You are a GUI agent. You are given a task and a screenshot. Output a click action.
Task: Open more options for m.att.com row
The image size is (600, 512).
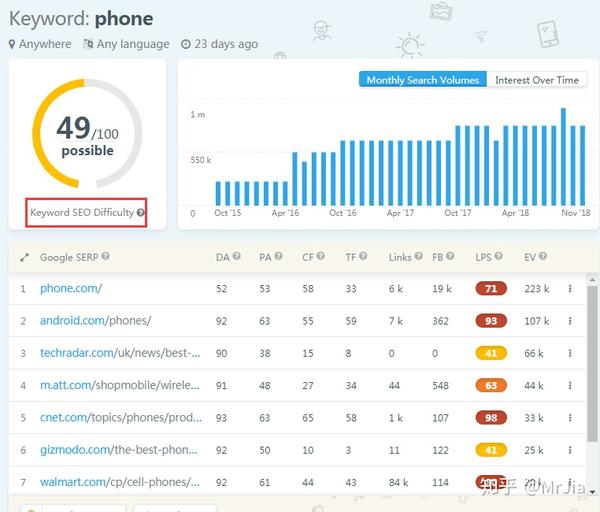[x=570, y=385]
